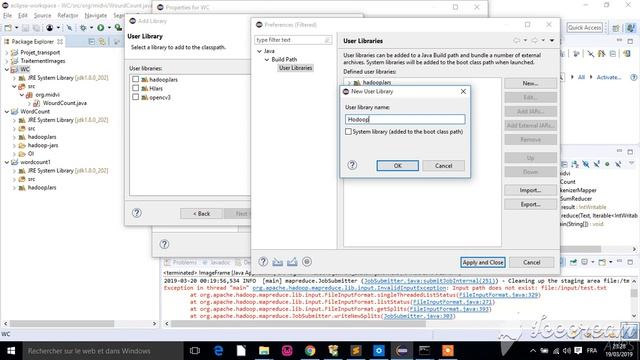Click the Back button in Add Library dialog

coord(202,213)
